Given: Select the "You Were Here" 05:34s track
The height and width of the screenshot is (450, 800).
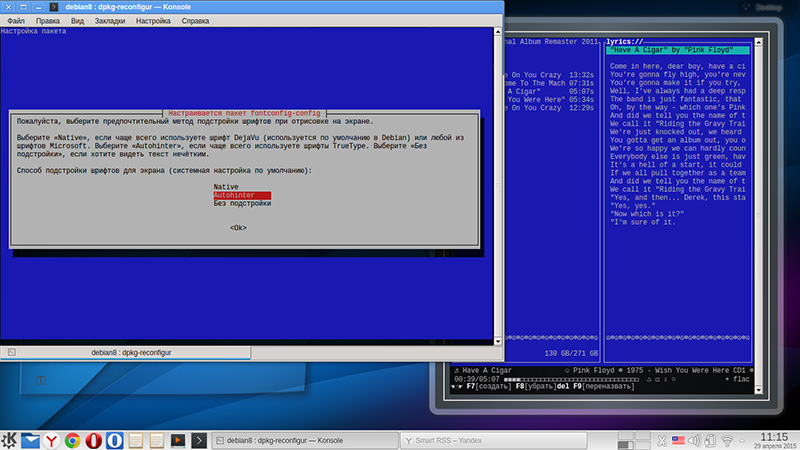Looking at the screenshot, I should point(549,99).
